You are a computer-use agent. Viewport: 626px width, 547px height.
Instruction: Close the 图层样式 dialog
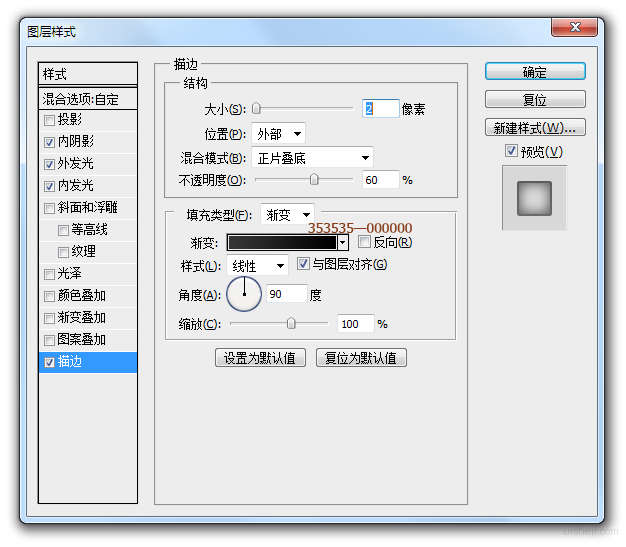pos(574,27)
